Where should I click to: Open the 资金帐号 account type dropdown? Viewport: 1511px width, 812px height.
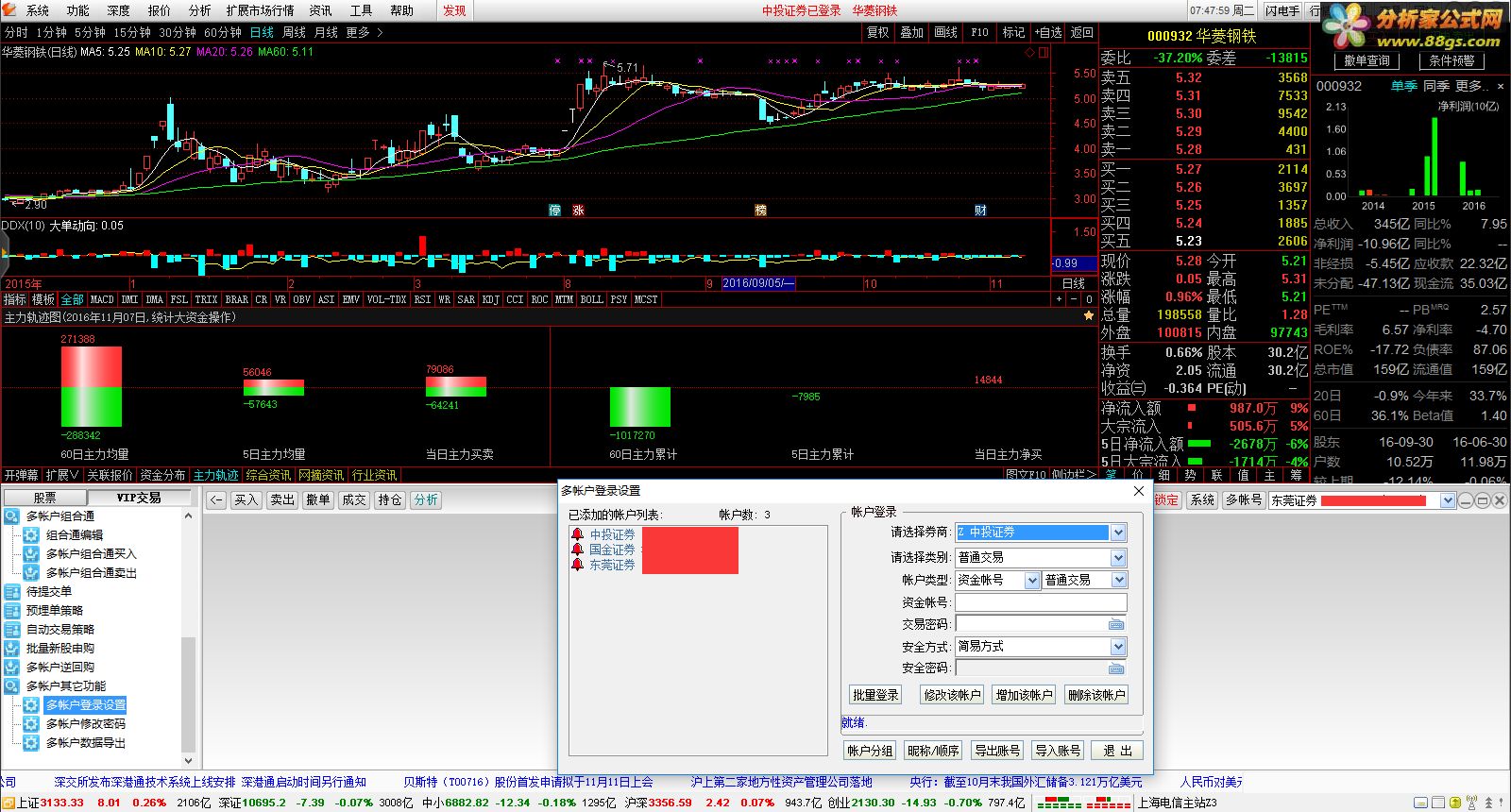pos(1032,581)
